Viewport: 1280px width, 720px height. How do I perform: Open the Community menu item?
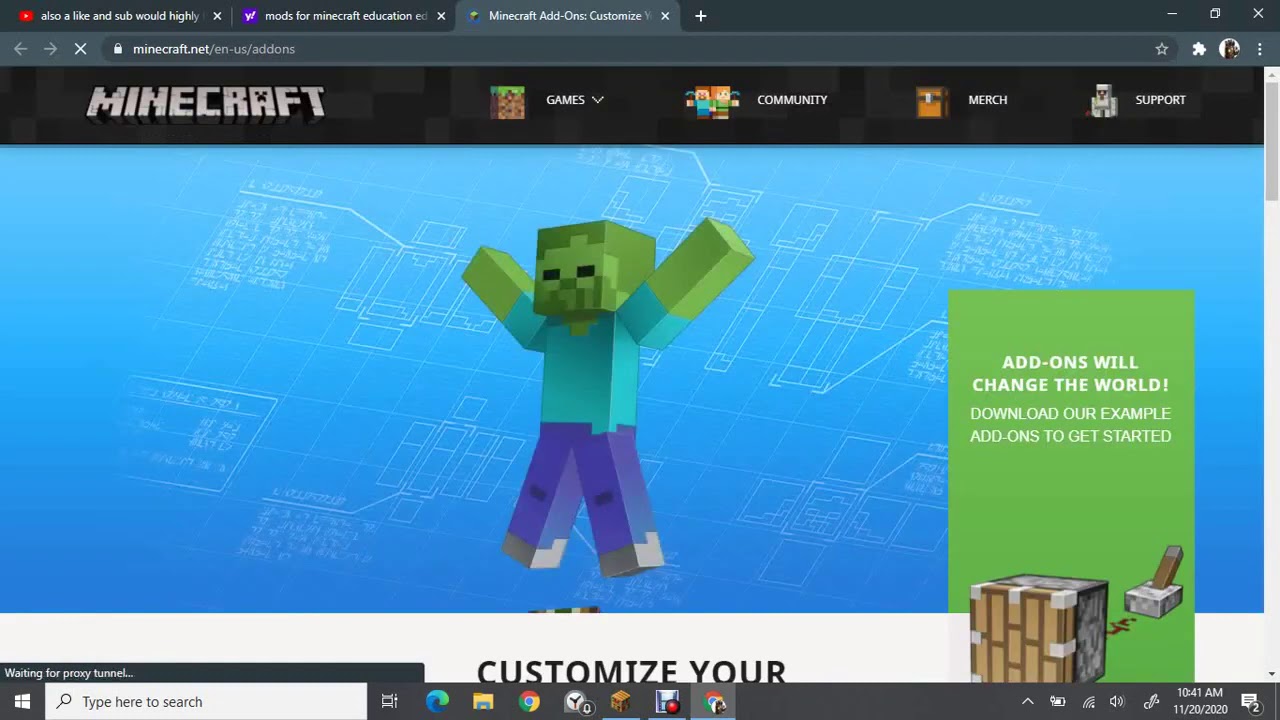pos(792,100)
